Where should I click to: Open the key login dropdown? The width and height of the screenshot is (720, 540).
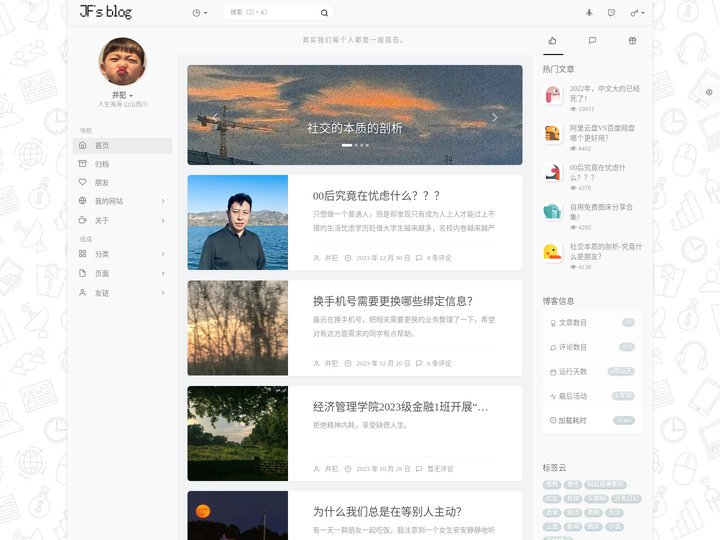tap(637, 13)
